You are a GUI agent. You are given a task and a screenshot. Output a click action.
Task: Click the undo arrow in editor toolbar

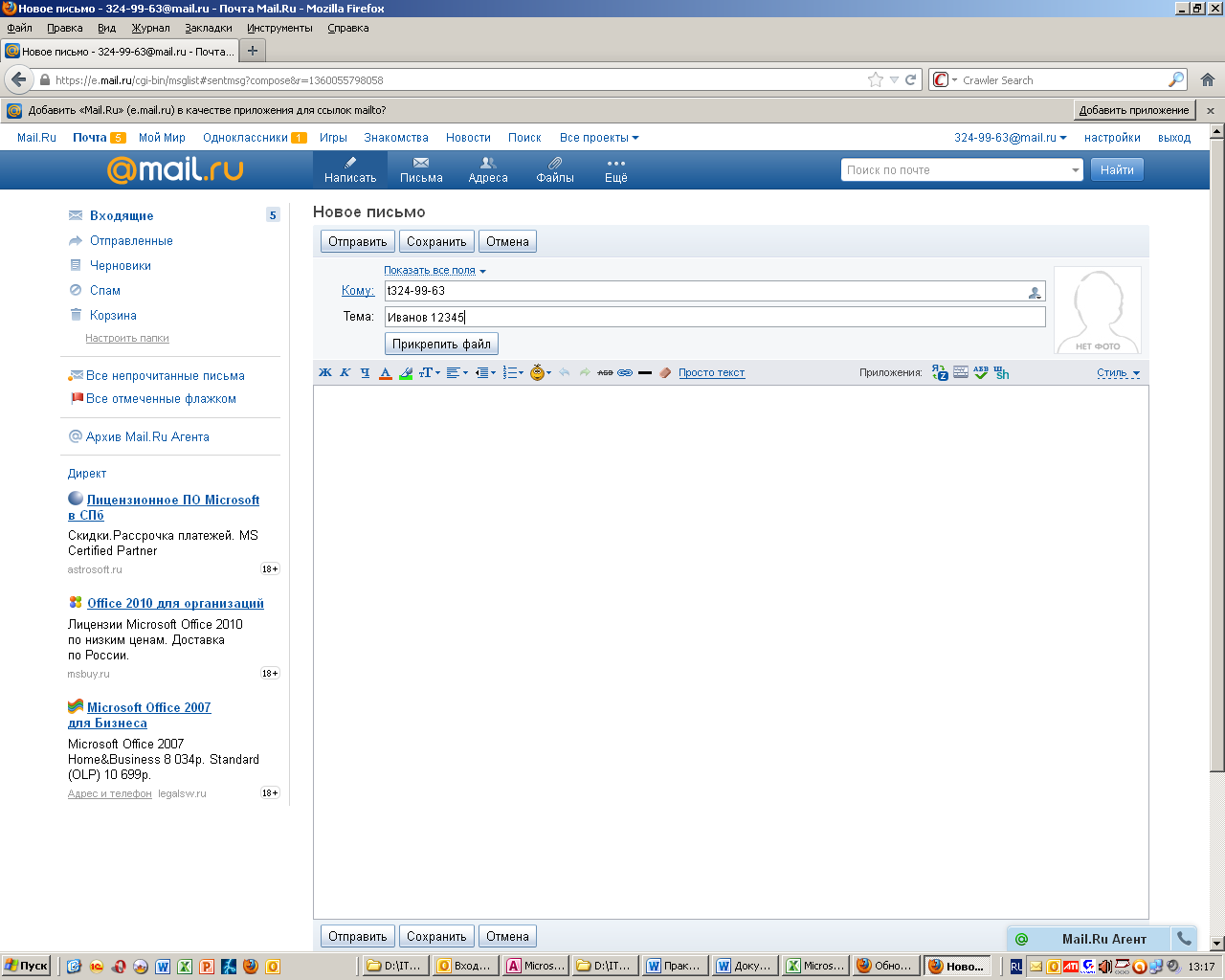click(565, 372)
